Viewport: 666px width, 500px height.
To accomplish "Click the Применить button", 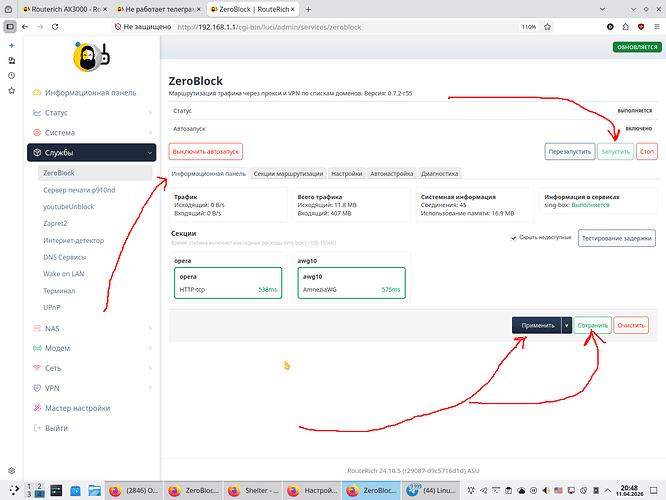I will [x=537, y=325].
